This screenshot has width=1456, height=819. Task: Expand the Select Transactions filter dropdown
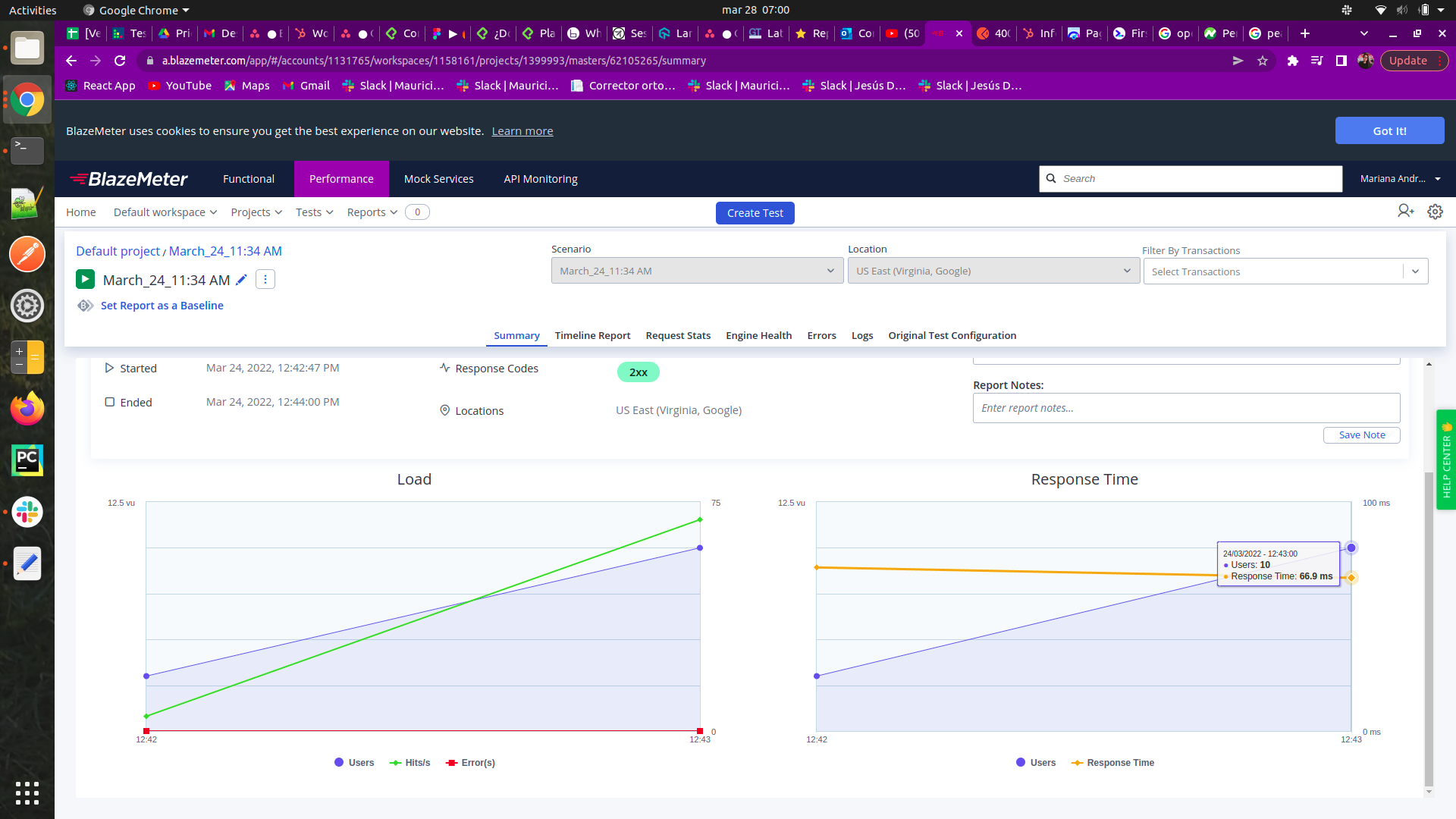[x=1415, y=271]
